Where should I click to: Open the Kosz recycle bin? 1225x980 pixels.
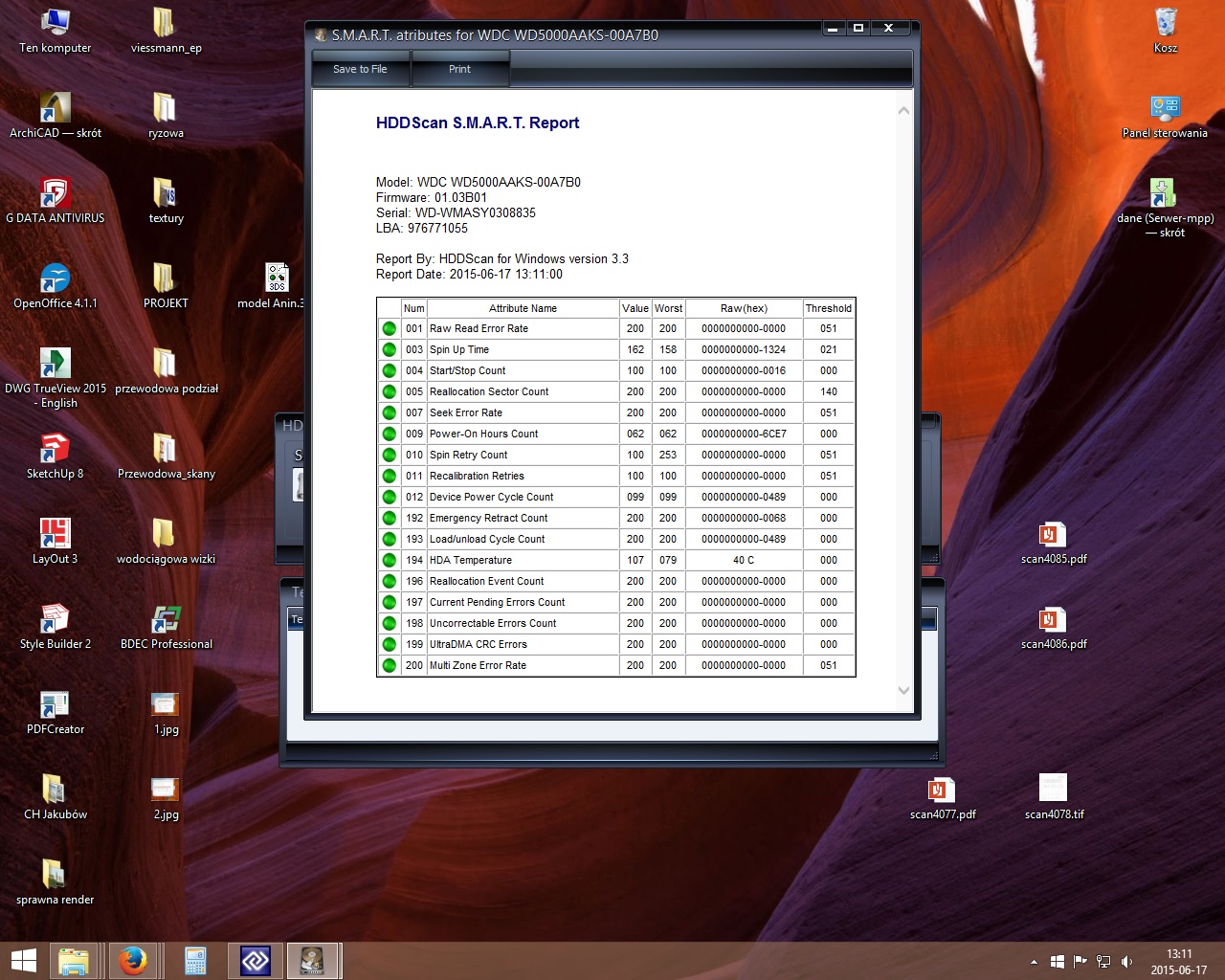[x=1166, y=32]
